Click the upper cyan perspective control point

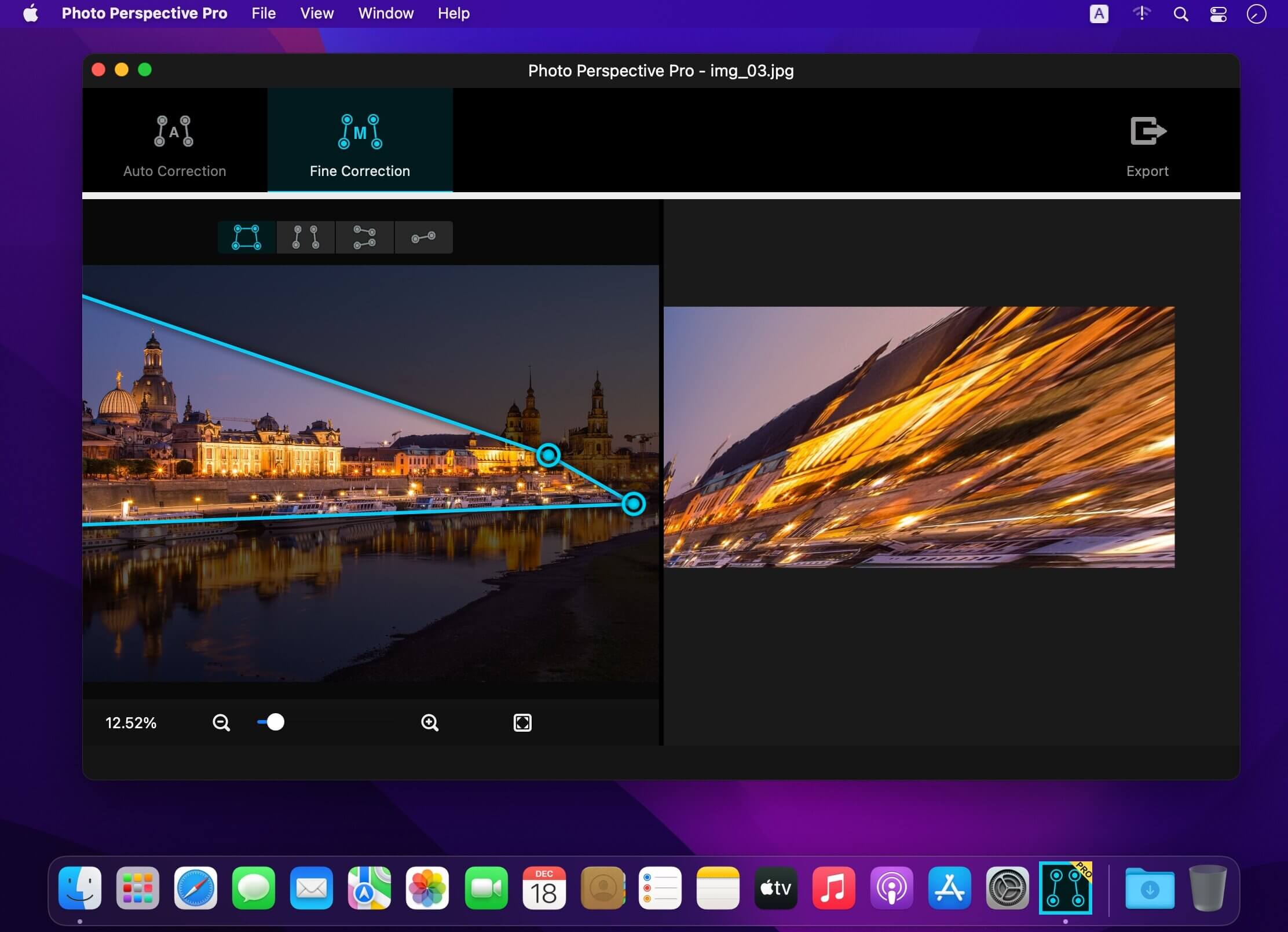[x=548, y=455]
